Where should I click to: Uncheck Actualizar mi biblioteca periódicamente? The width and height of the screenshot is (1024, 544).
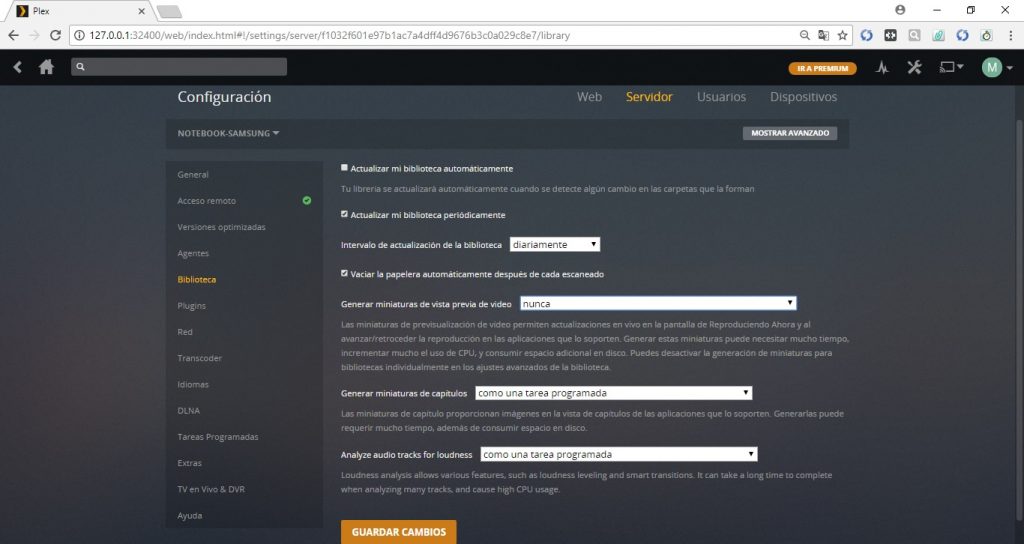coord(345,214)
